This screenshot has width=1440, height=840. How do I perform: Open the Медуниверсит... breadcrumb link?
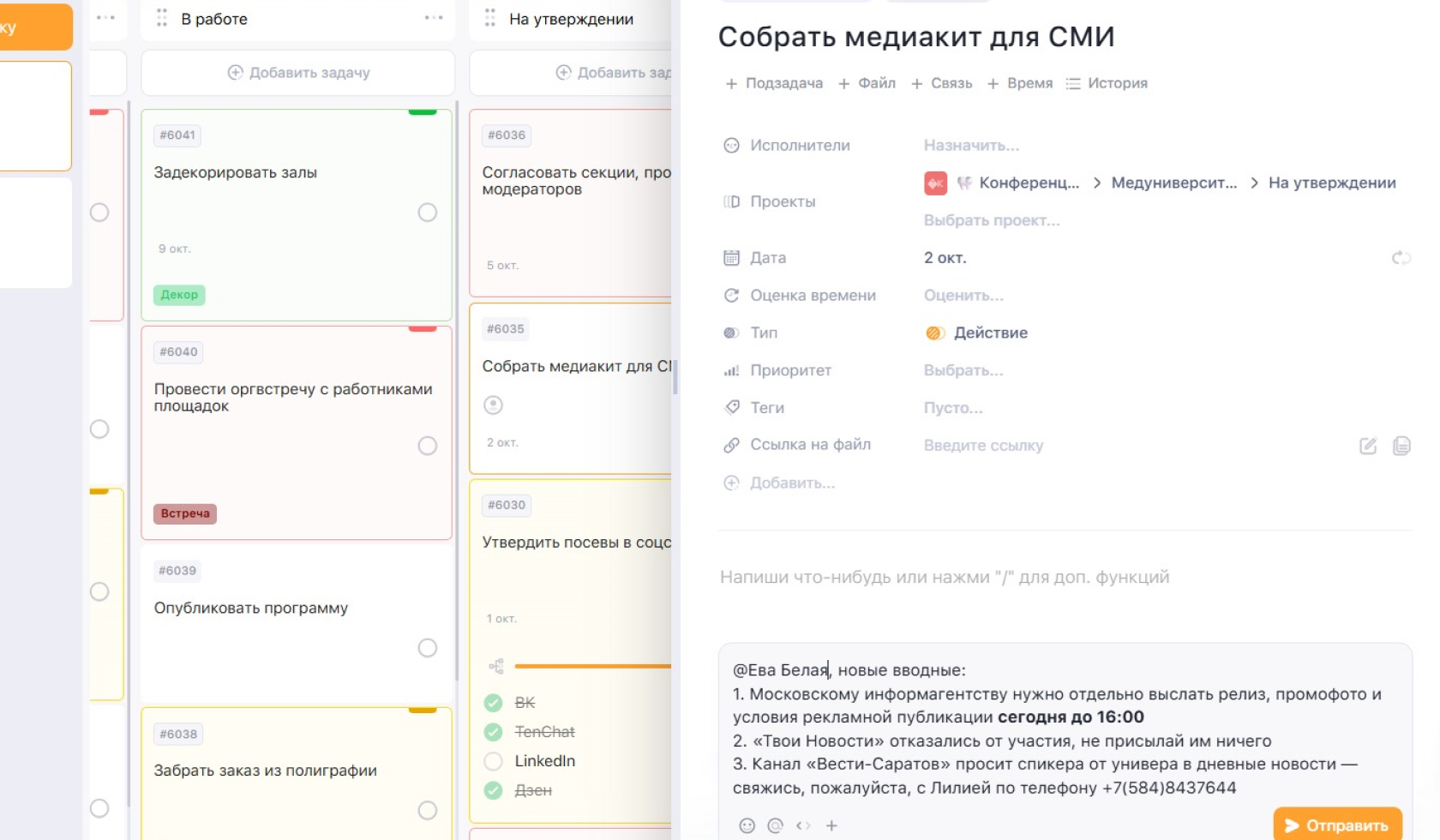1174,183
